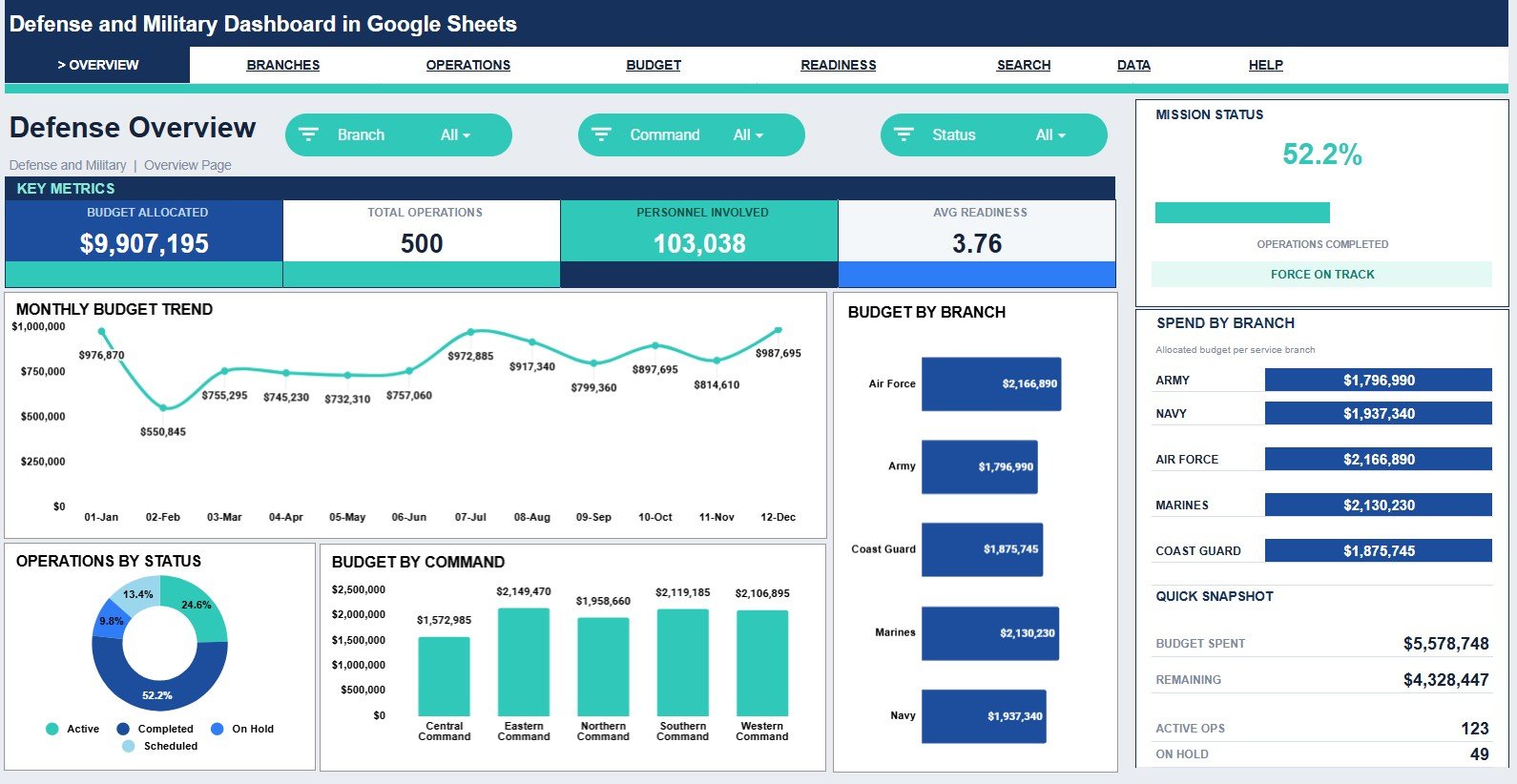Screen dimensions: 1517x784
Task: Click the Completed legend dot
Action: click(123, 729)
